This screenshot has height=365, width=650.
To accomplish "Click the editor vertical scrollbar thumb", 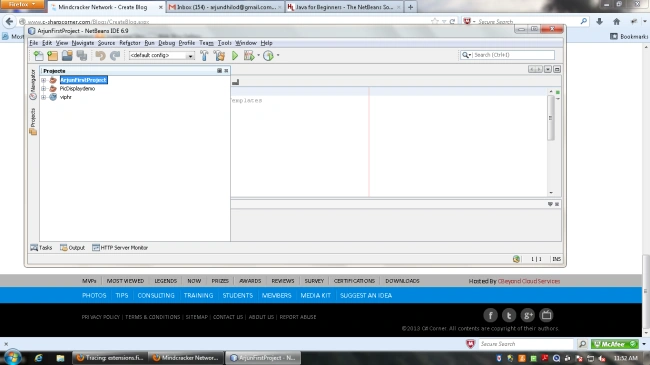I will click(x=551, y=118).
